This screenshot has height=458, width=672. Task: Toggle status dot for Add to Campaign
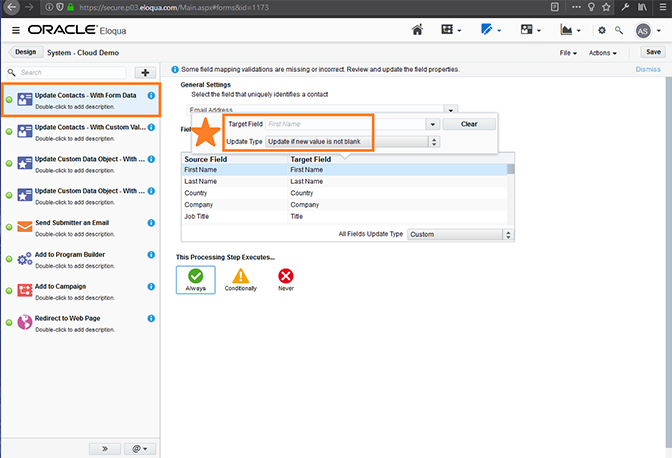9,290
